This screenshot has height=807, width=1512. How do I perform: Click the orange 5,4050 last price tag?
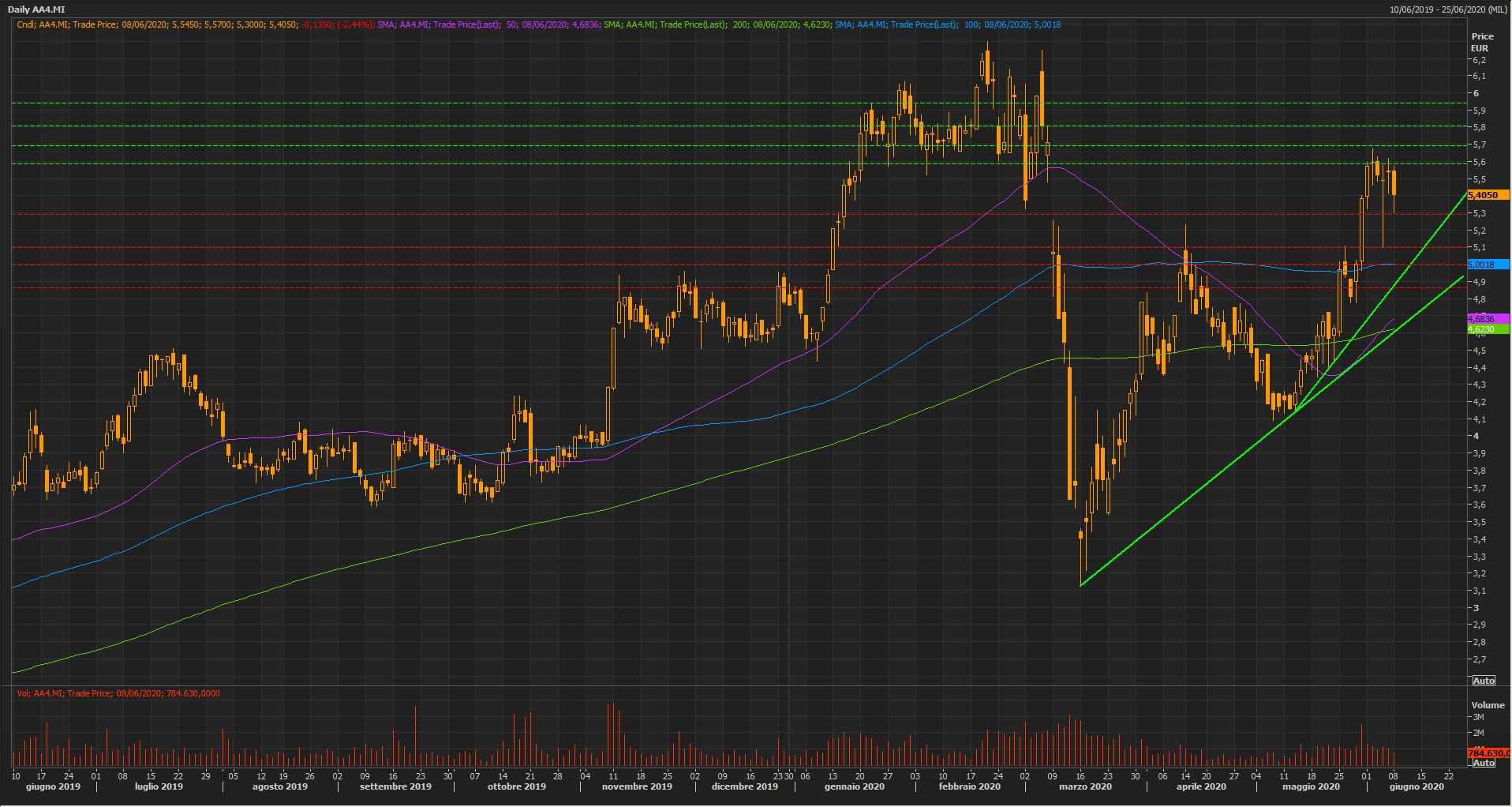point(1487,195)
